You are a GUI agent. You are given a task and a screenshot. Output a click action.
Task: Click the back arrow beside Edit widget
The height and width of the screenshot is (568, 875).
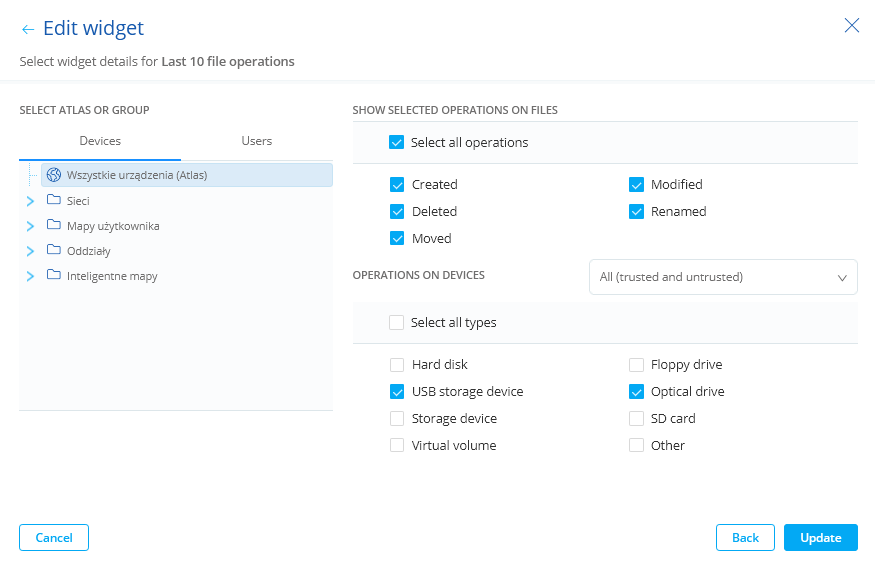point(27,30)
